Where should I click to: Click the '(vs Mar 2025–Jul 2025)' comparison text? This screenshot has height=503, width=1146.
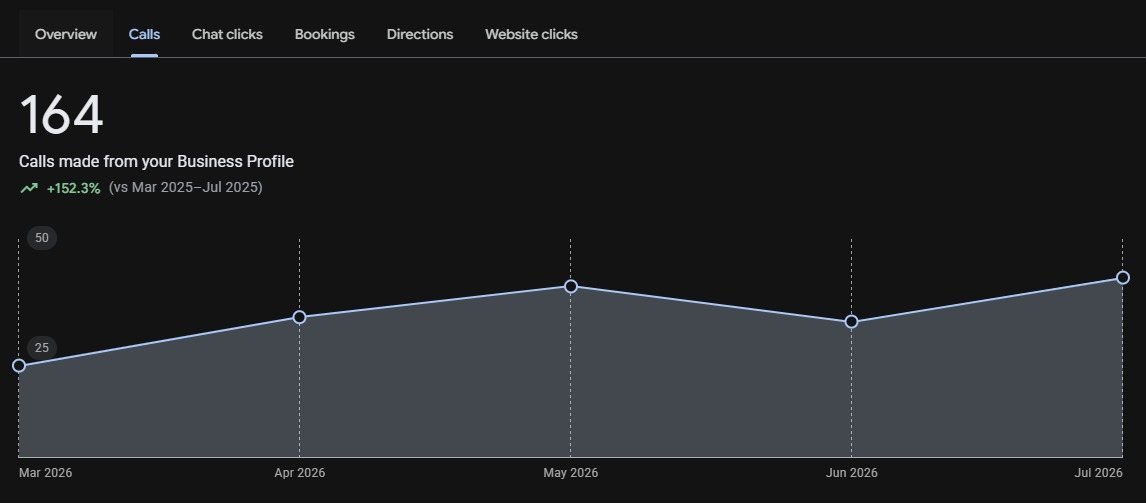pyautogui.click(x=186, y=187)
